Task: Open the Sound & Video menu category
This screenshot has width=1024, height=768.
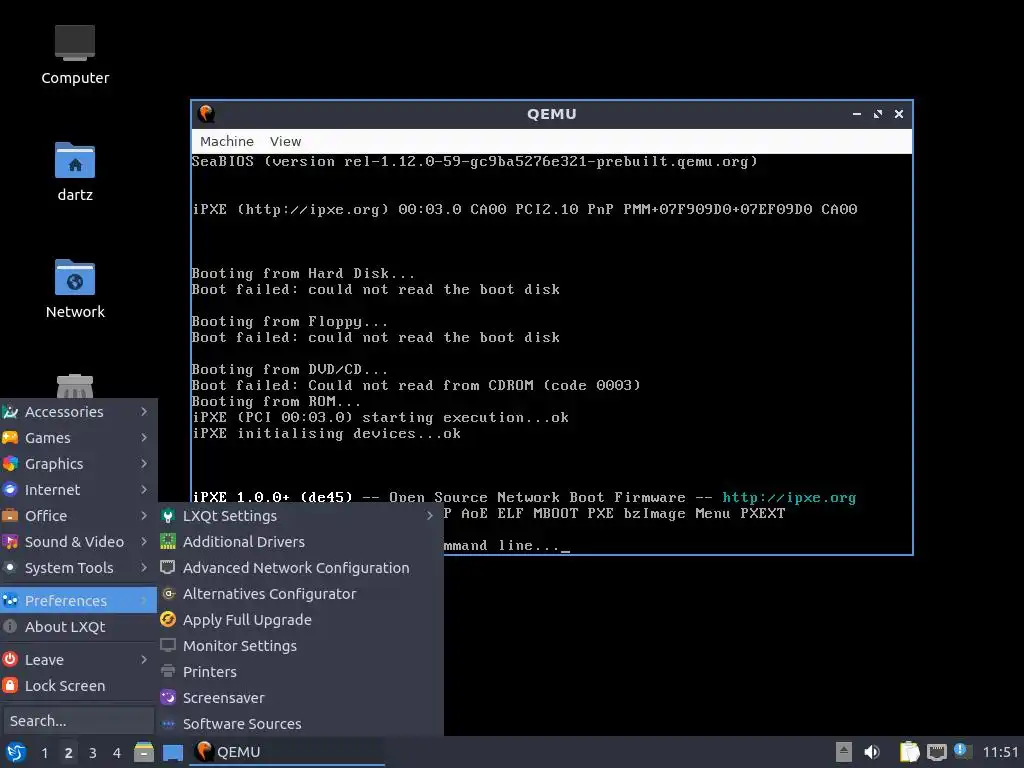Action: (x=78, y=542)
